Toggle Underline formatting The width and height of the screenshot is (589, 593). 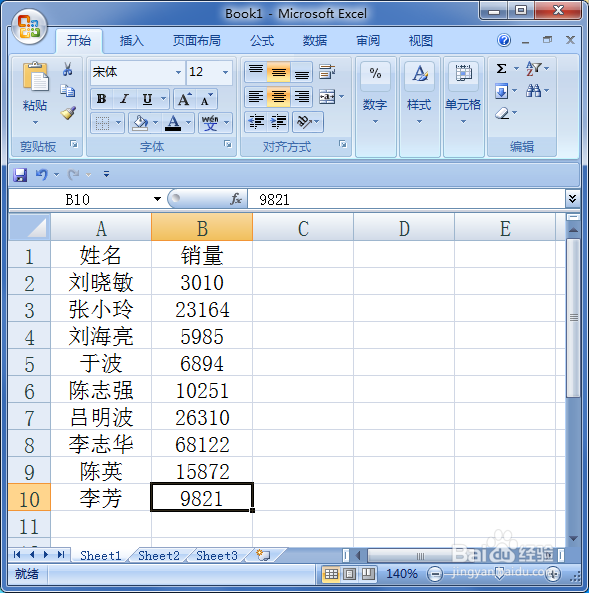147,99
